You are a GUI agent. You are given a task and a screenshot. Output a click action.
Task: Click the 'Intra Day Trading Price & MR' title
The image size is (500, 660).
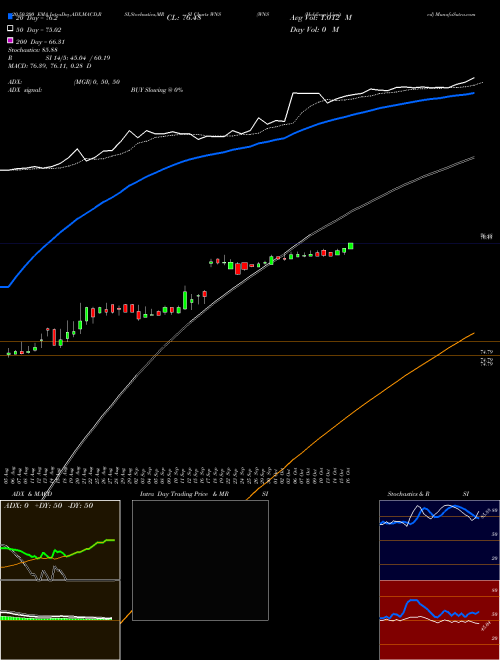pos(184,494)
